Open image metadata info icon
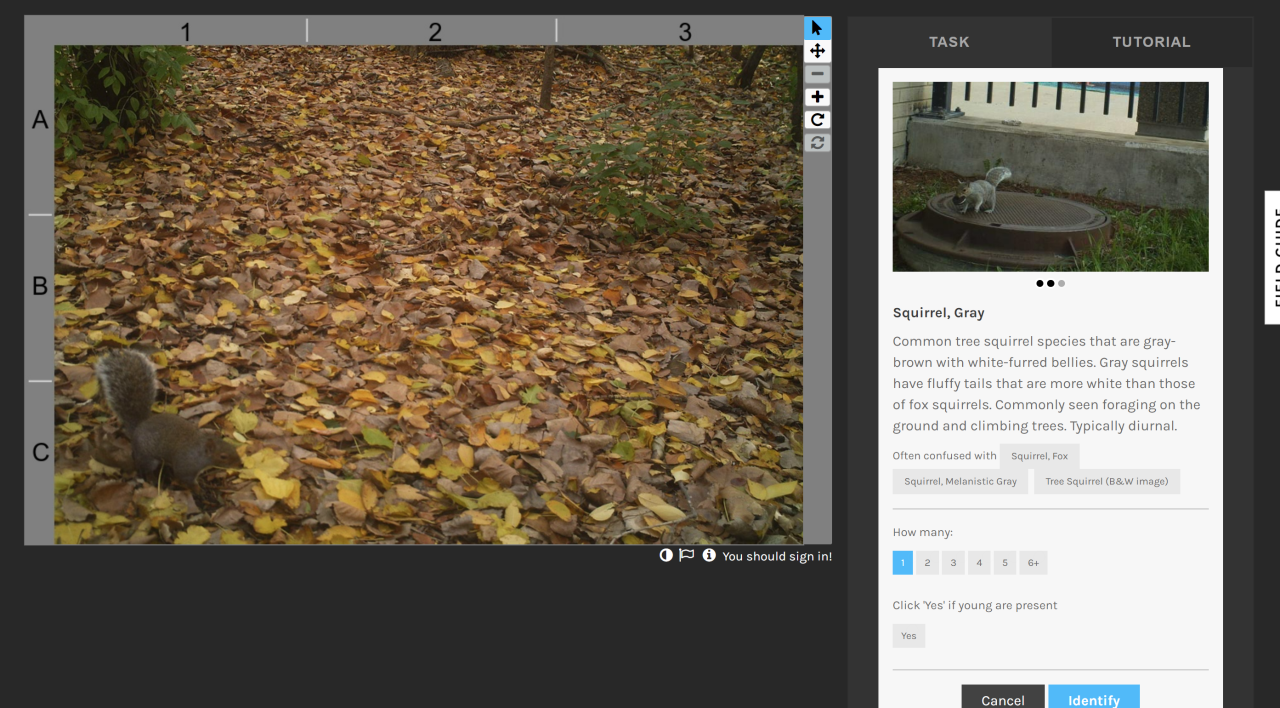 click(709, 555)
